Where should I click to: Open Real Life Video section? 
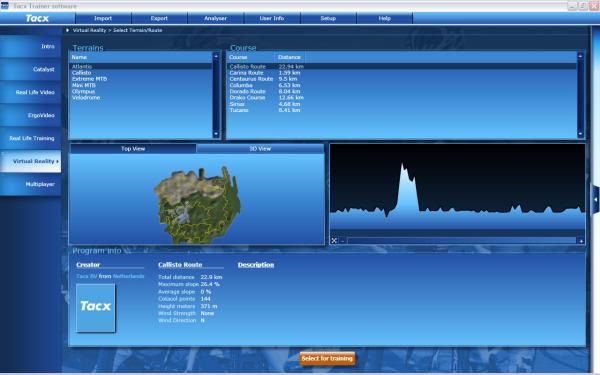30,92
